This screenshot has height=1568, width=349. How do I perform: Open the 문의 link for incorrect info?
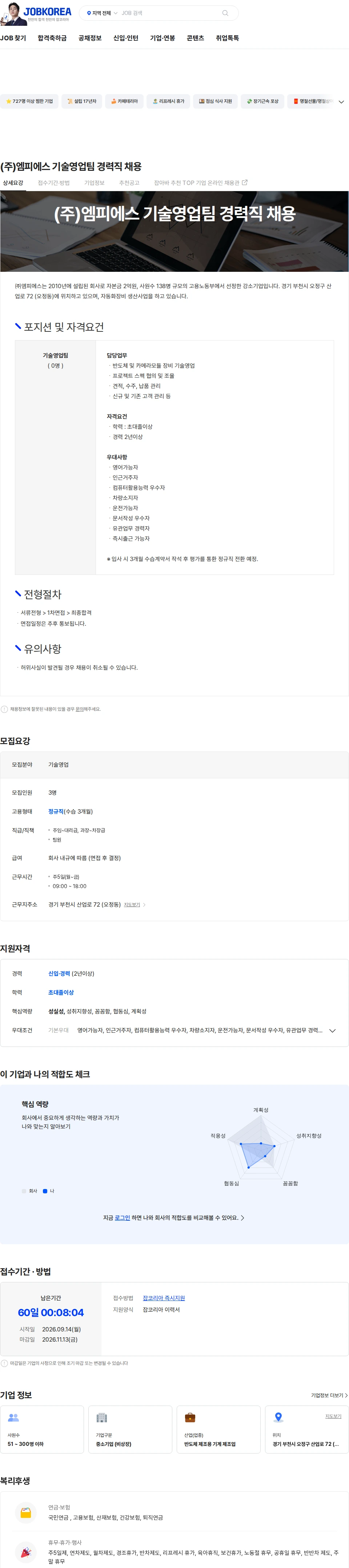pyautogui.click(x=79, y=709)
